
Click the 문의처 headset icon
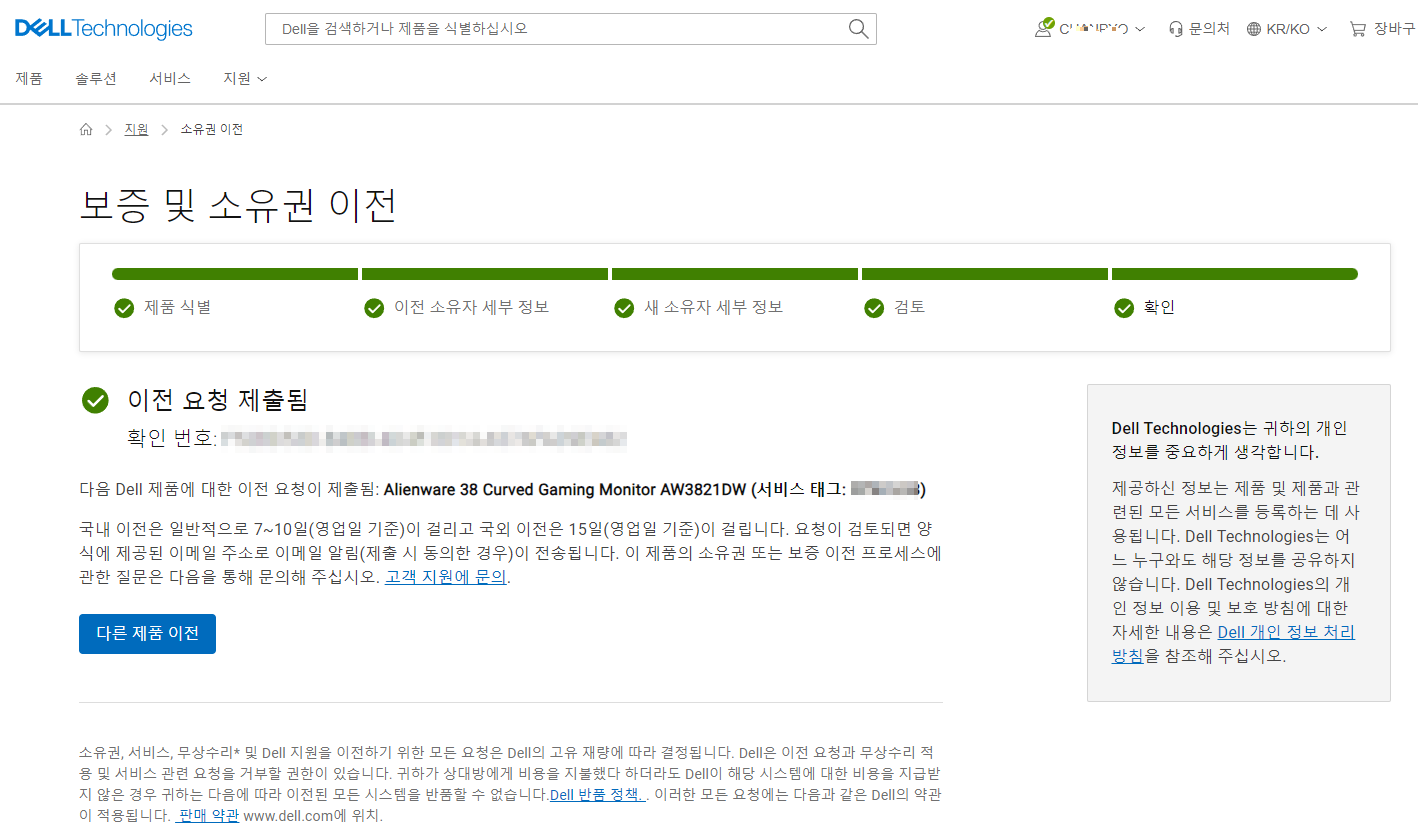pyautogui.click(x=1176, y=29)
